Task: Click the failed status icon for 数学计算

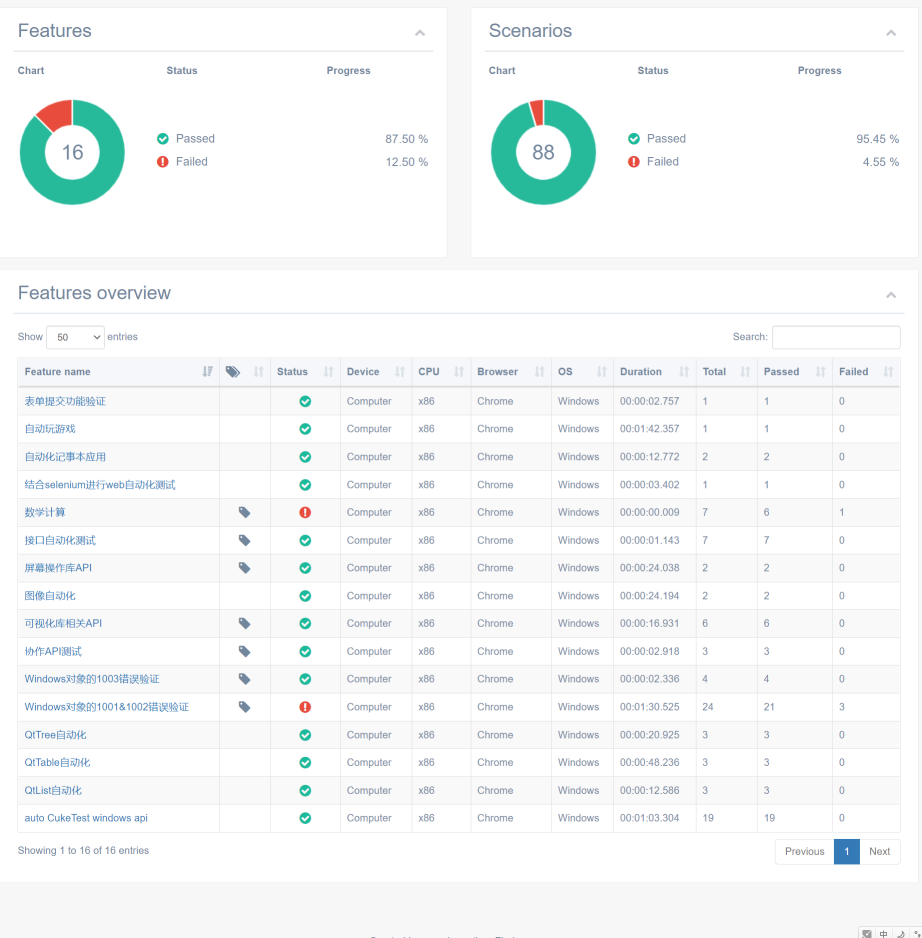Action: tap(305, 512)
